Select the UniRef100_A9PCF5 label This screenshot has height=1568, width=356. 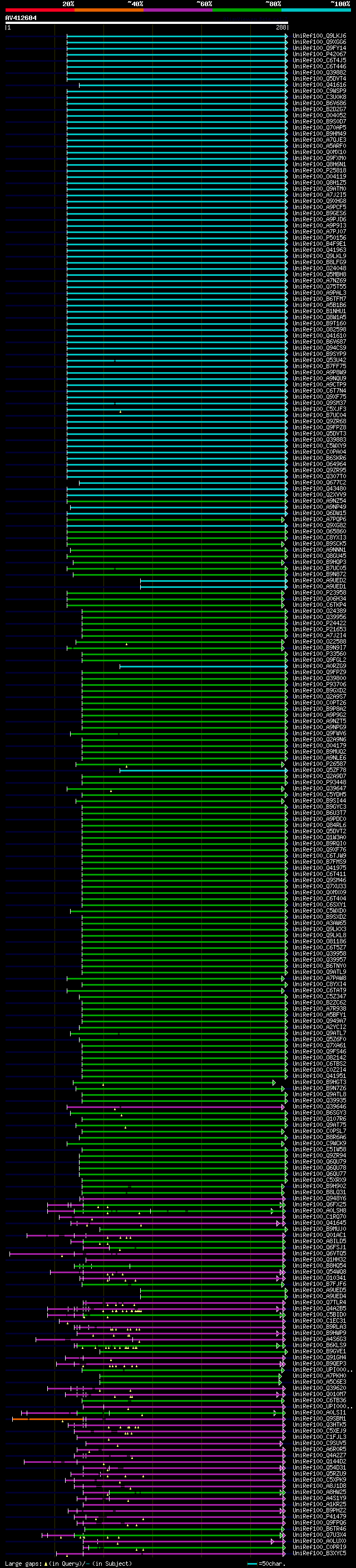pos(319,207)
